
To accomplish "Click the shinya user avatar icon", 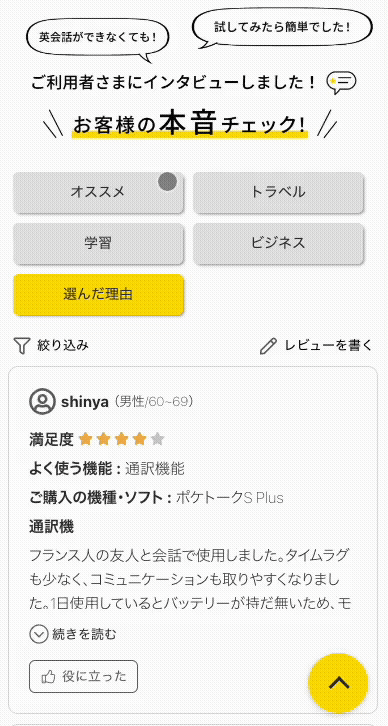I will (x=43, y=401).
